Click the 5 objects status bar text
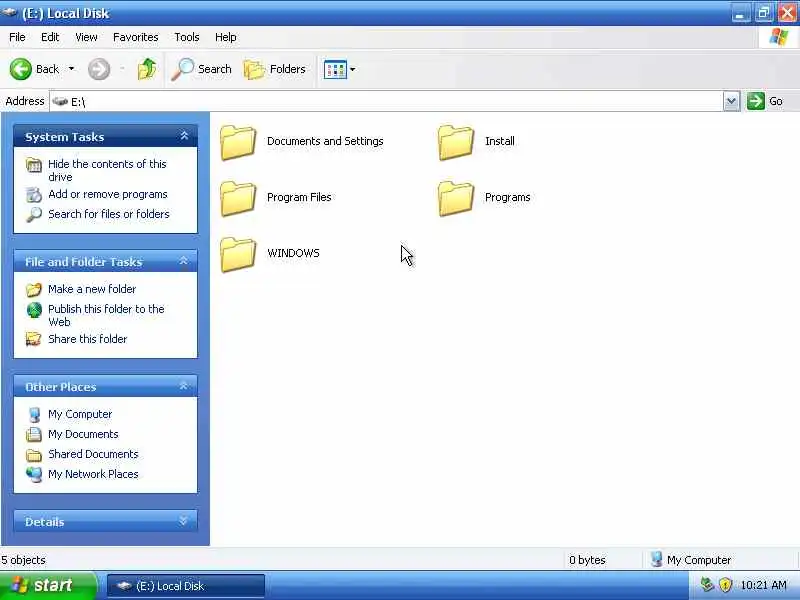This screenshot has height=600, width=800. pyautogui.click(x=23, y=560)
